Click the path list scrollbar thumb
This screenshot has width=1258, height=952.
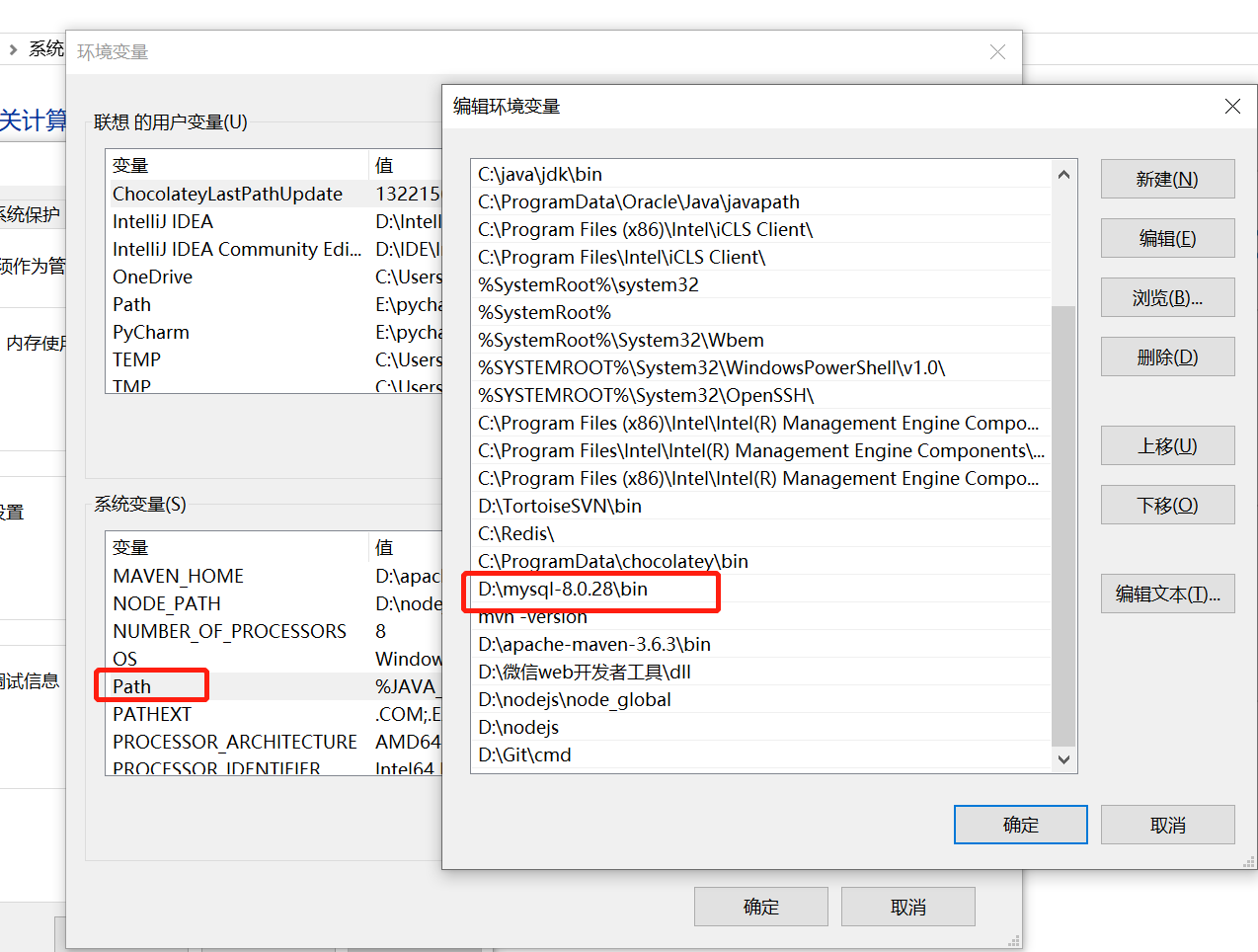[1063, 526]
